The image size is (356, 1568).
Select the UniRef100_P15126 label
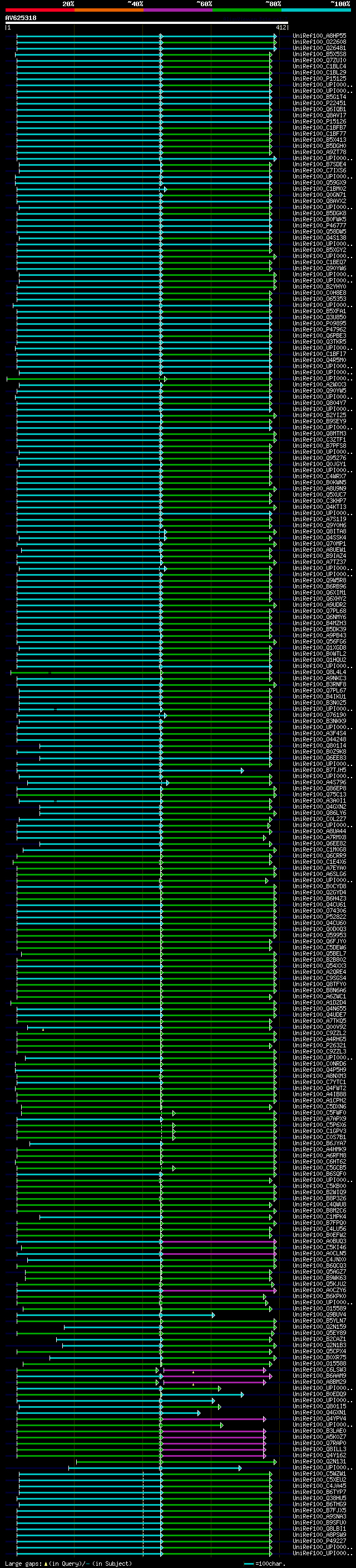point(319,122)
